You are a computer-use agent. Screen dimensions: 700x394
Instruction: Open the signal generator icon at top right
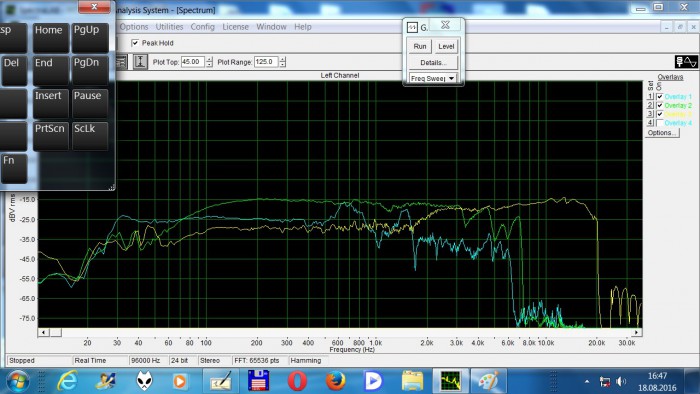[x=686, y=62]
